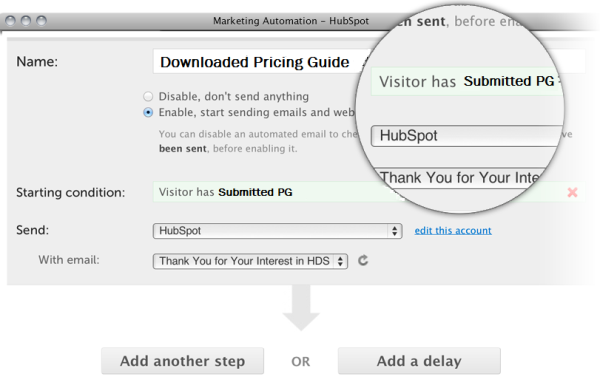
Task: Click the 'Marketing Automation – HubSpot' title bar
Action: coord(291,21)
